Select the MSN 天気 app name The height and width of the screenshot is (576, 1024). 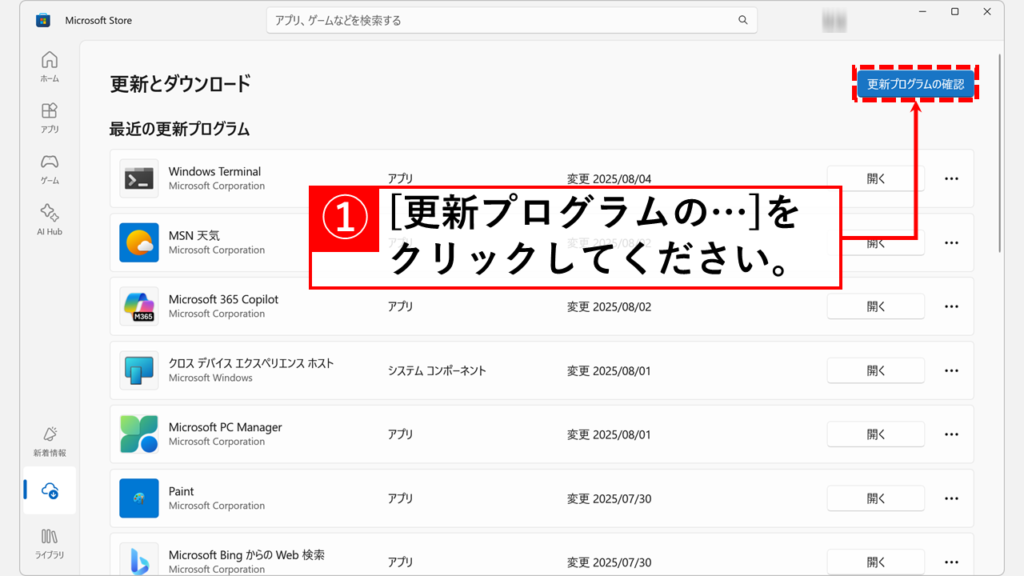[x=194, y=235]
